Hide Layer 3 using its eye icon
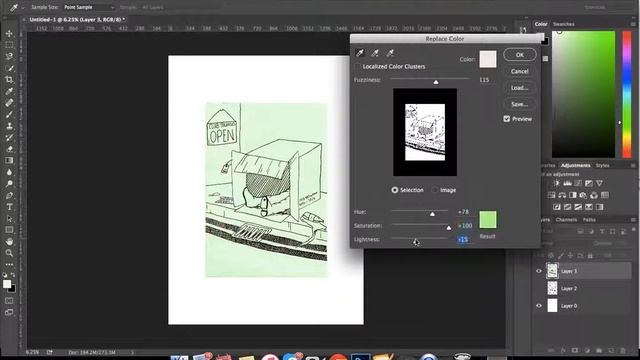The width and height of the screenshot is (640, 360). pyautogui.click(x=539, y=271)
